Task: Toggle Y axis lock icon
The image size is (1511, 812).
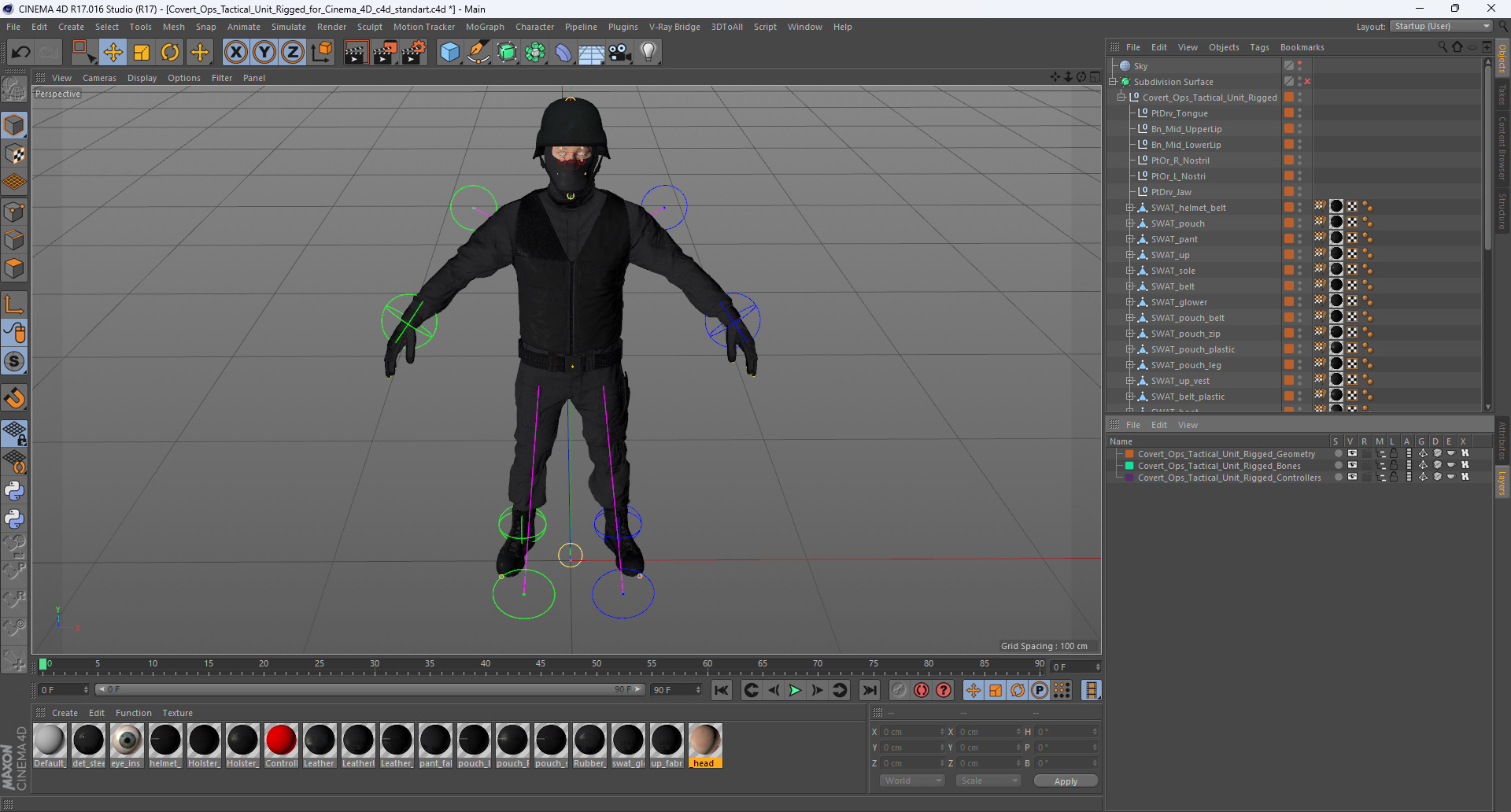Action: pyautogui.click(x=264, y=53)
